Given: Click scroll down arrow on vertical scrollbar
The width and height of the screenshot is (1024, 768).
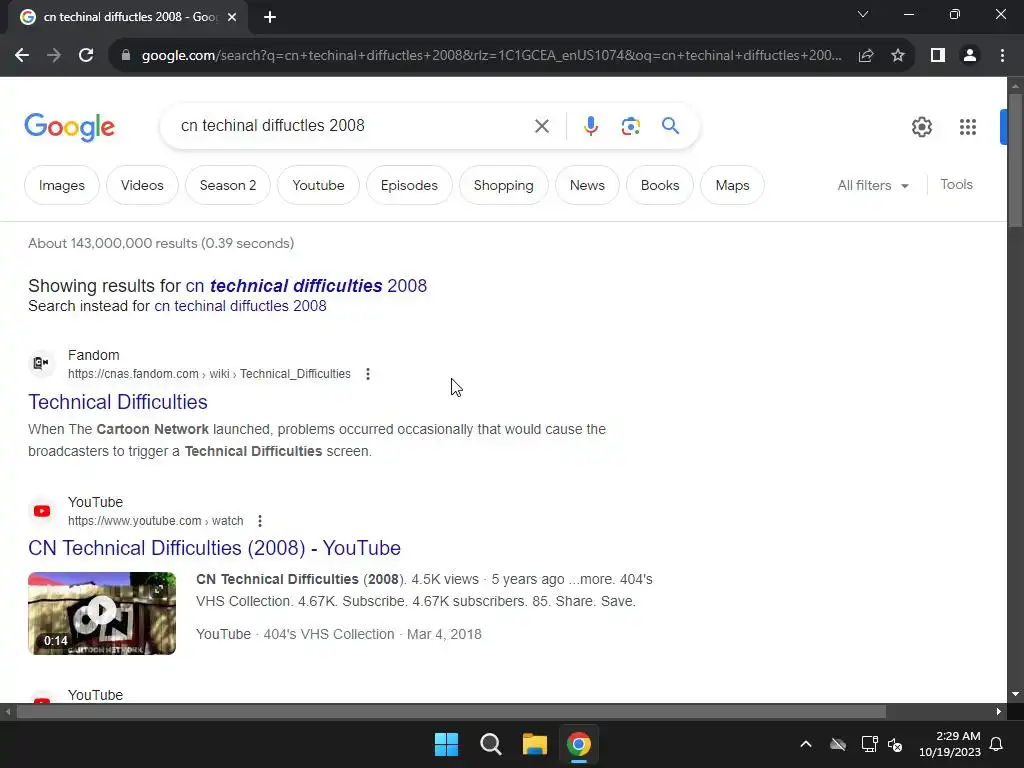Looking at the screenshot, I should (x=1016, y=695).
